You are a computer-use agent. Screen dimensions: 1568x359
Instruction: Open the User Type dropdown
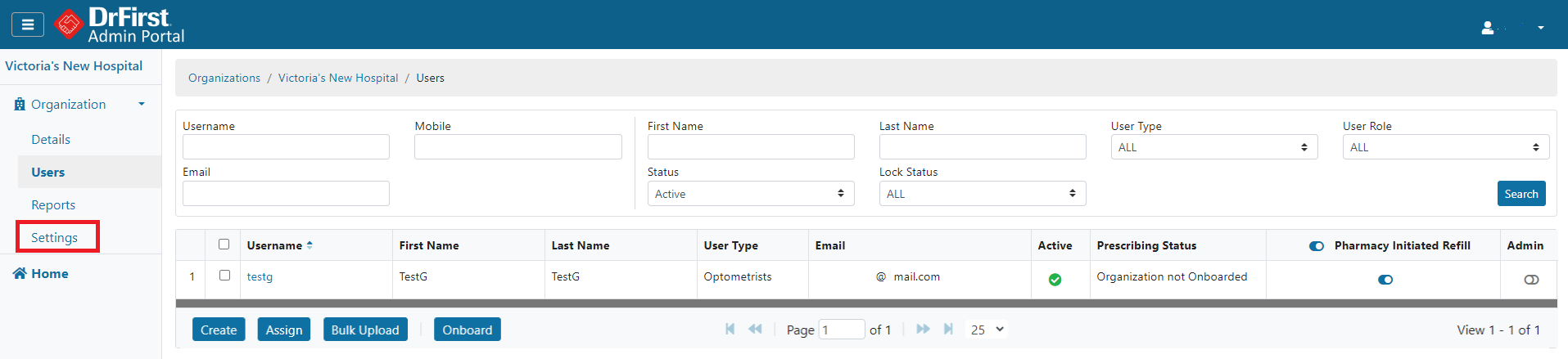[x=1213, y=147]
